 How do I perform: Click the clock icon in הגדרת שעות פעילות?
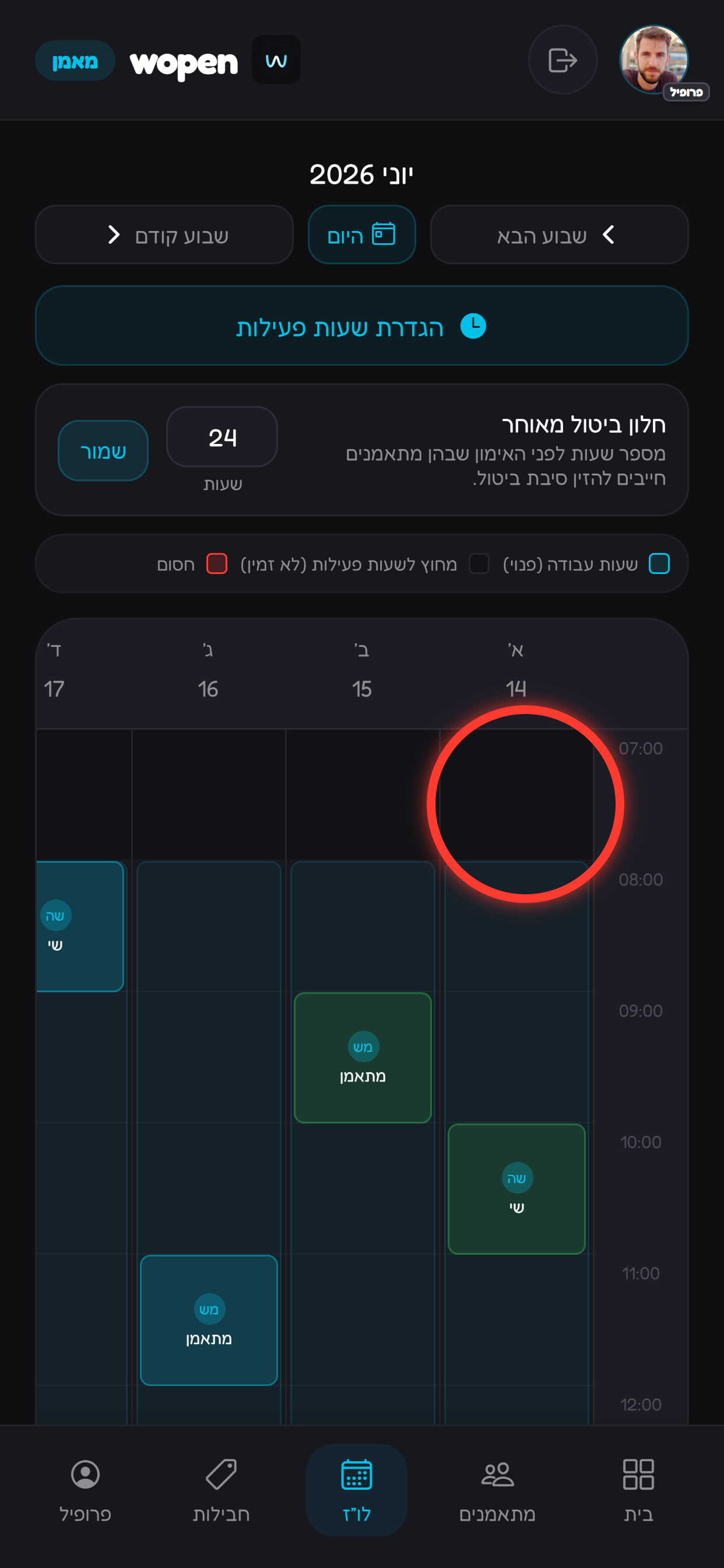[473, 325]
